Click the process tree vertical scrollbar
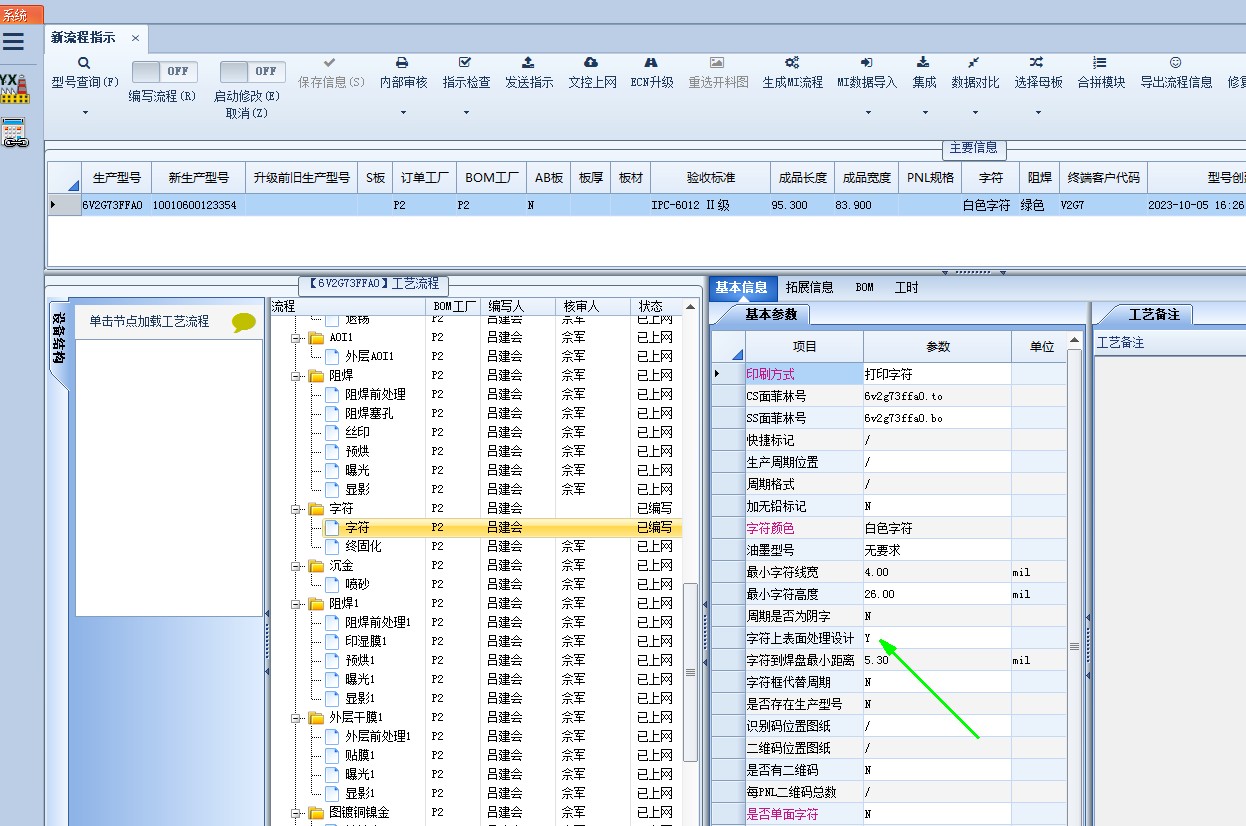The width and height of the screenshot is (1246, 826). [690, 672]
